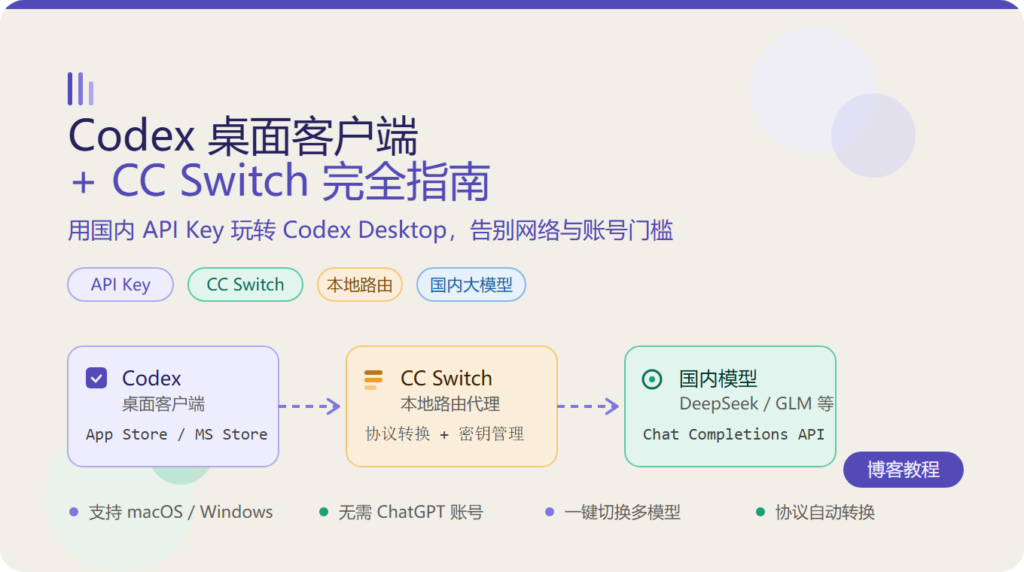Select the CC Switch tag pill
Image resolution: width=1024 pixels, height=572 pixels.
click(246, 285)
